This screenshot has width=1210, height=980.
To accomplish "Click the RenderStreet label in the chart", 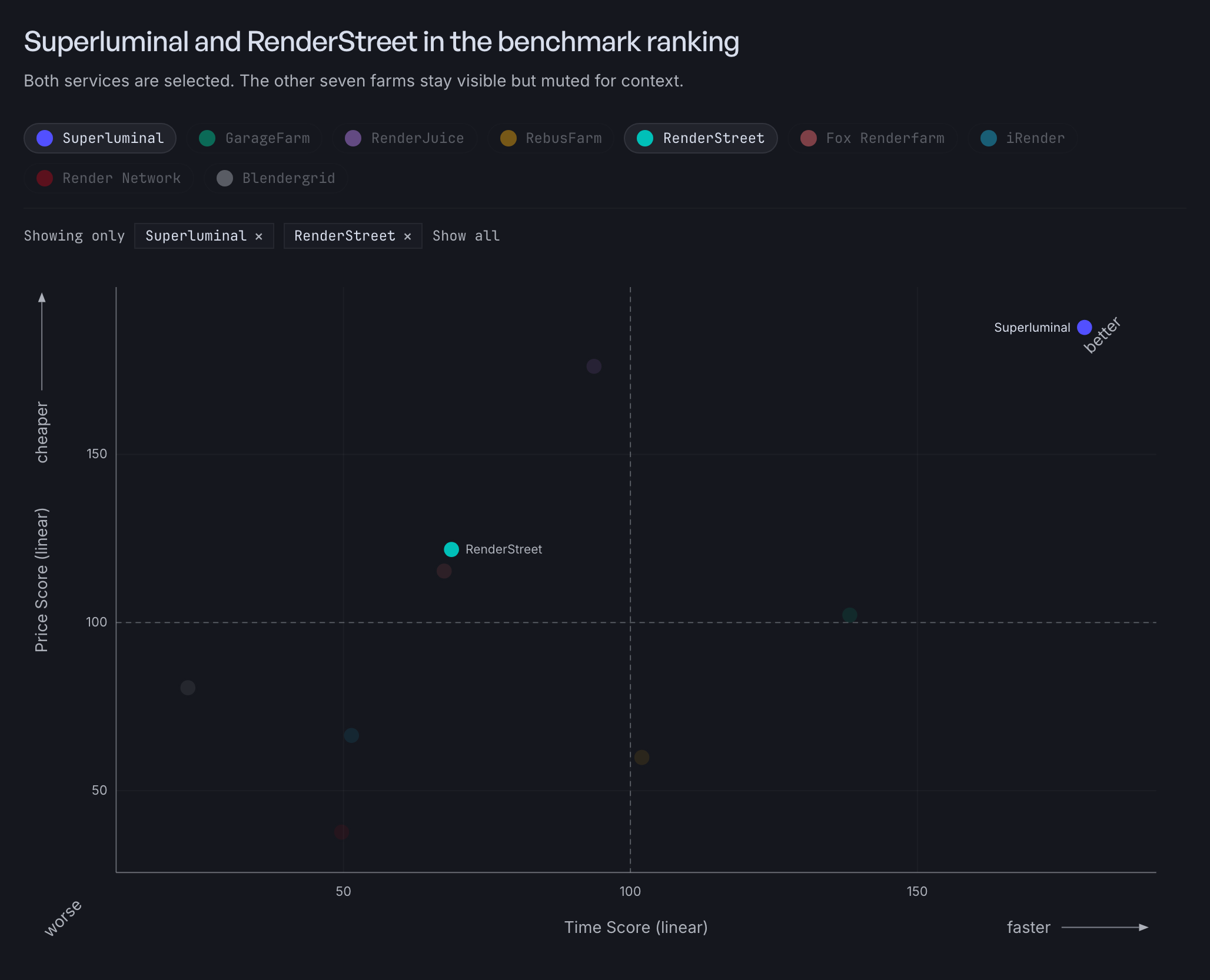I will click(x=504, y=549).
